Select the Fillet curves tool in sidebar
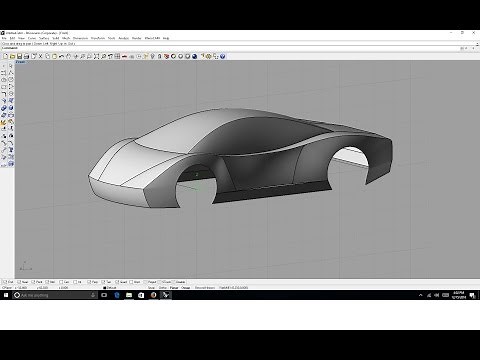 [x=4, y=94]
